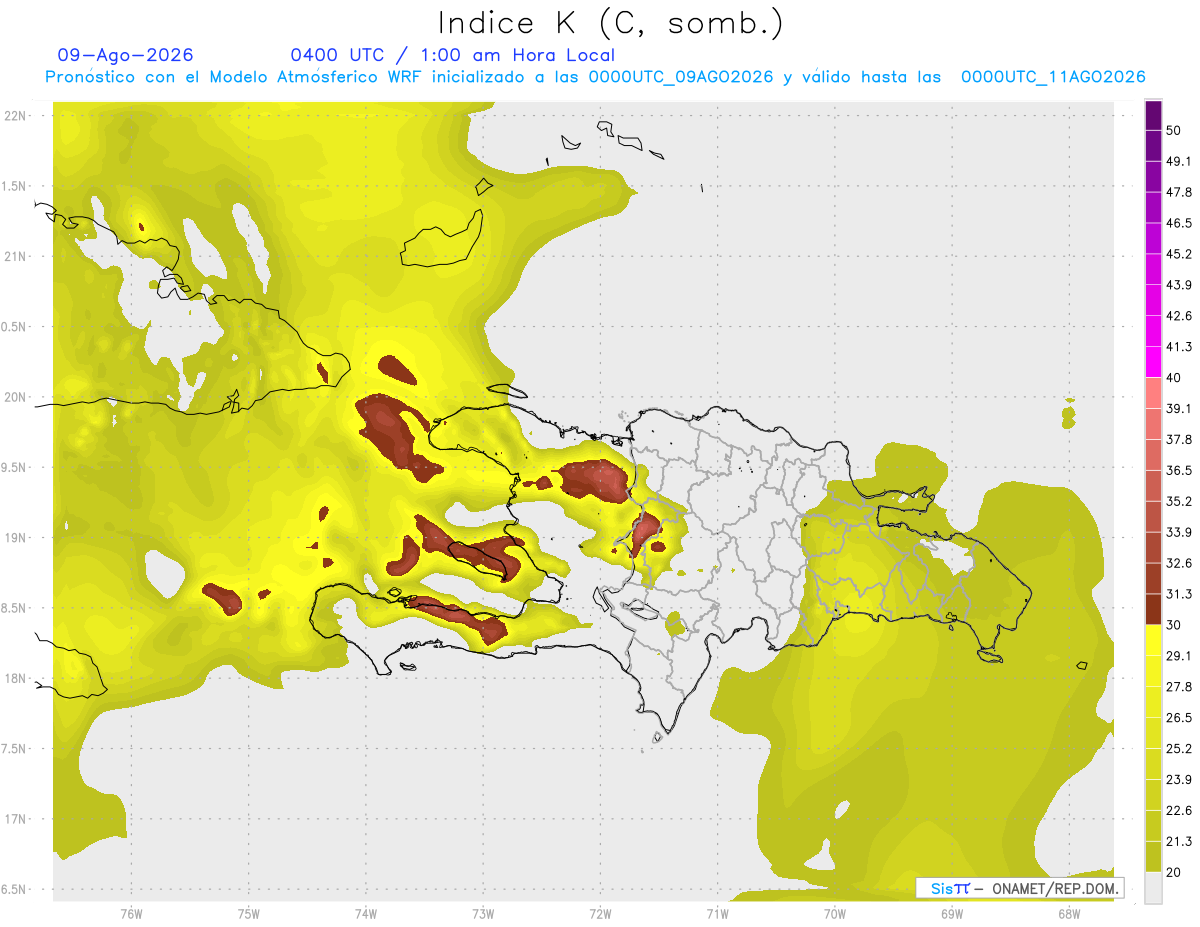Viewport: 1200px width, 927px height.
Task: Click the '27.8' colorbar value
Action: [1179, 687]
